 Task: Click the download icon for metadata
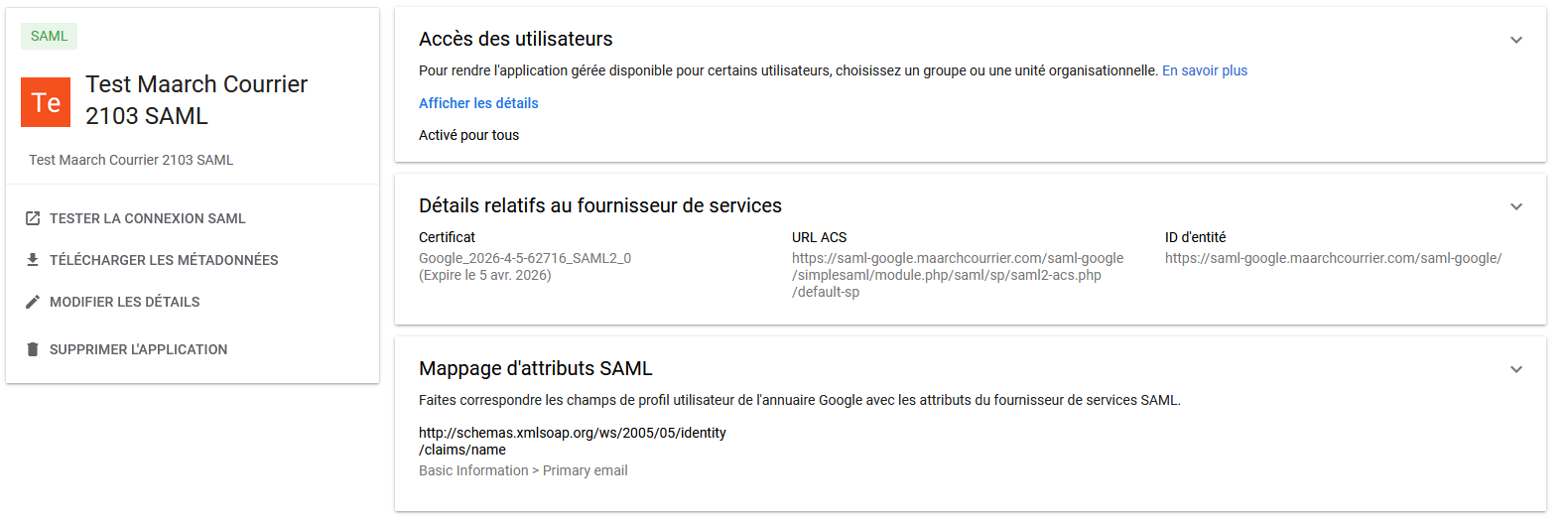click(33, 260)
